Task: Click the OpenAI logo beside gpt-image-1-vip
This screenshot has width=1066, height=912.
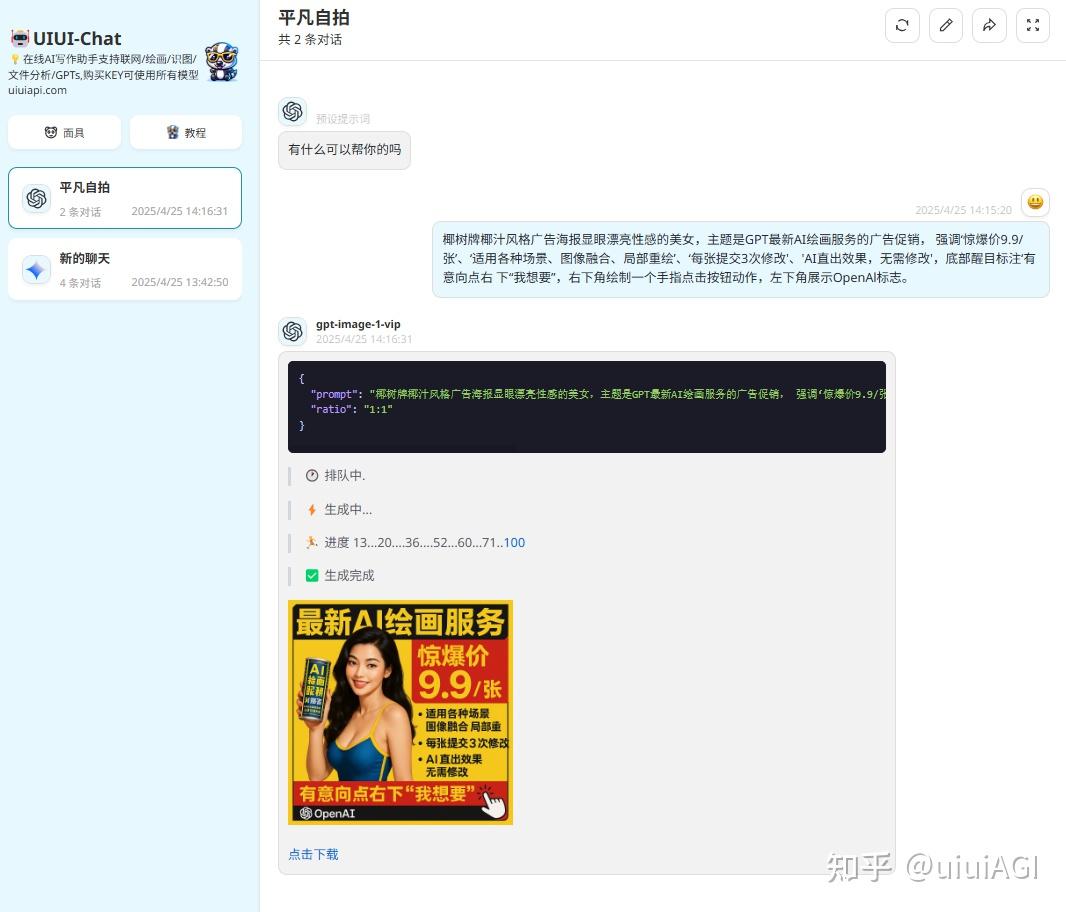Action: tap(293, 331)
